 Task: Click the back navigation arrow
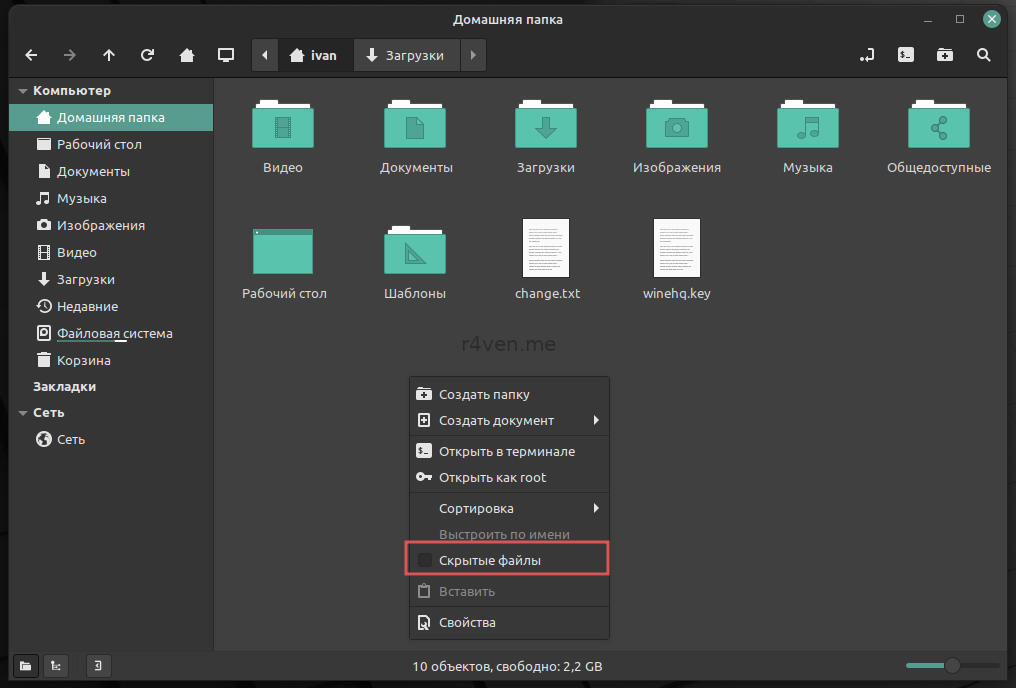tap(31, 55)
